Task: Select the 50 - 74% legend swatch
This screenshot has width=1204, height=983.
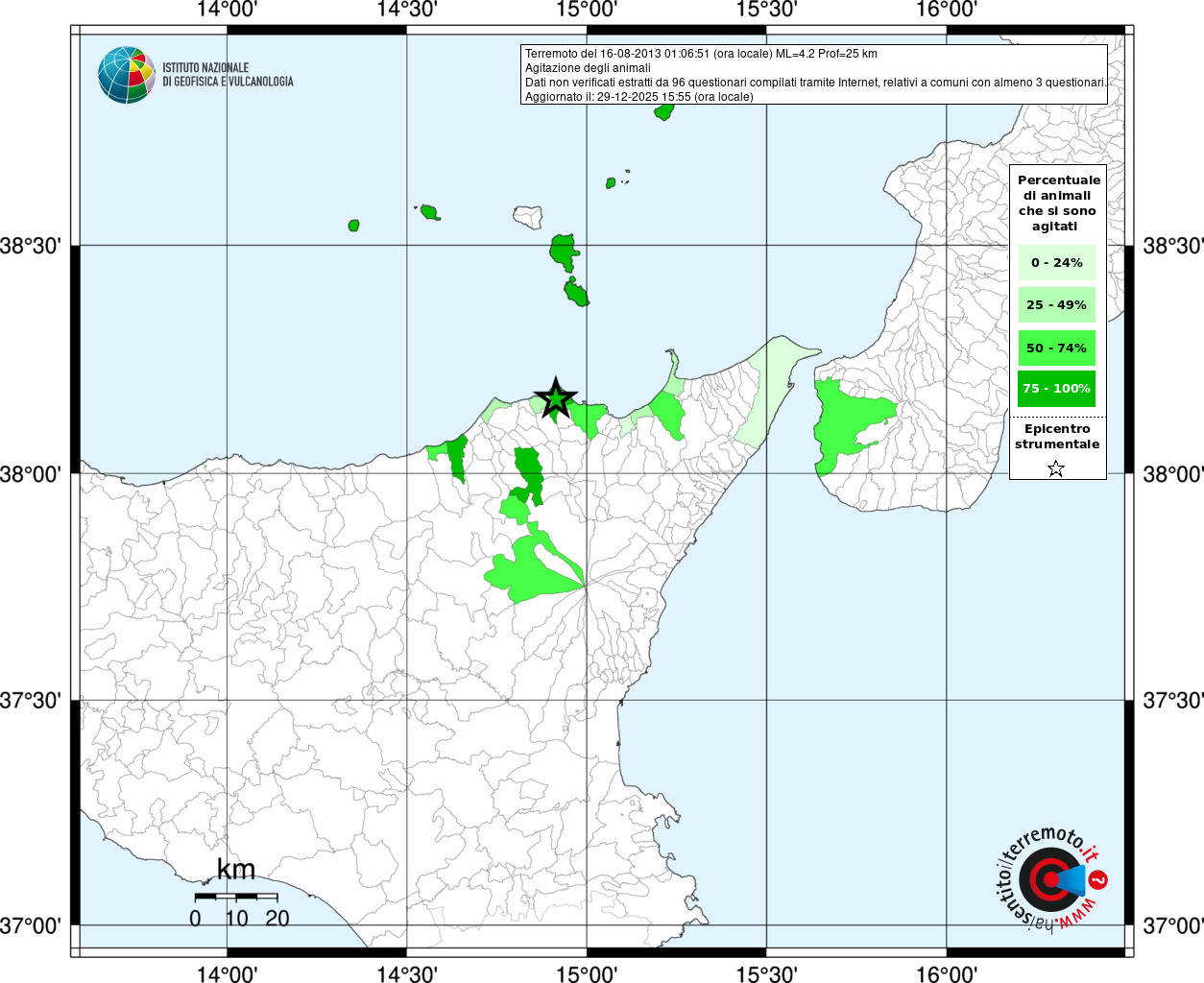Action: pyautogui.click(x=1056, y=348)
